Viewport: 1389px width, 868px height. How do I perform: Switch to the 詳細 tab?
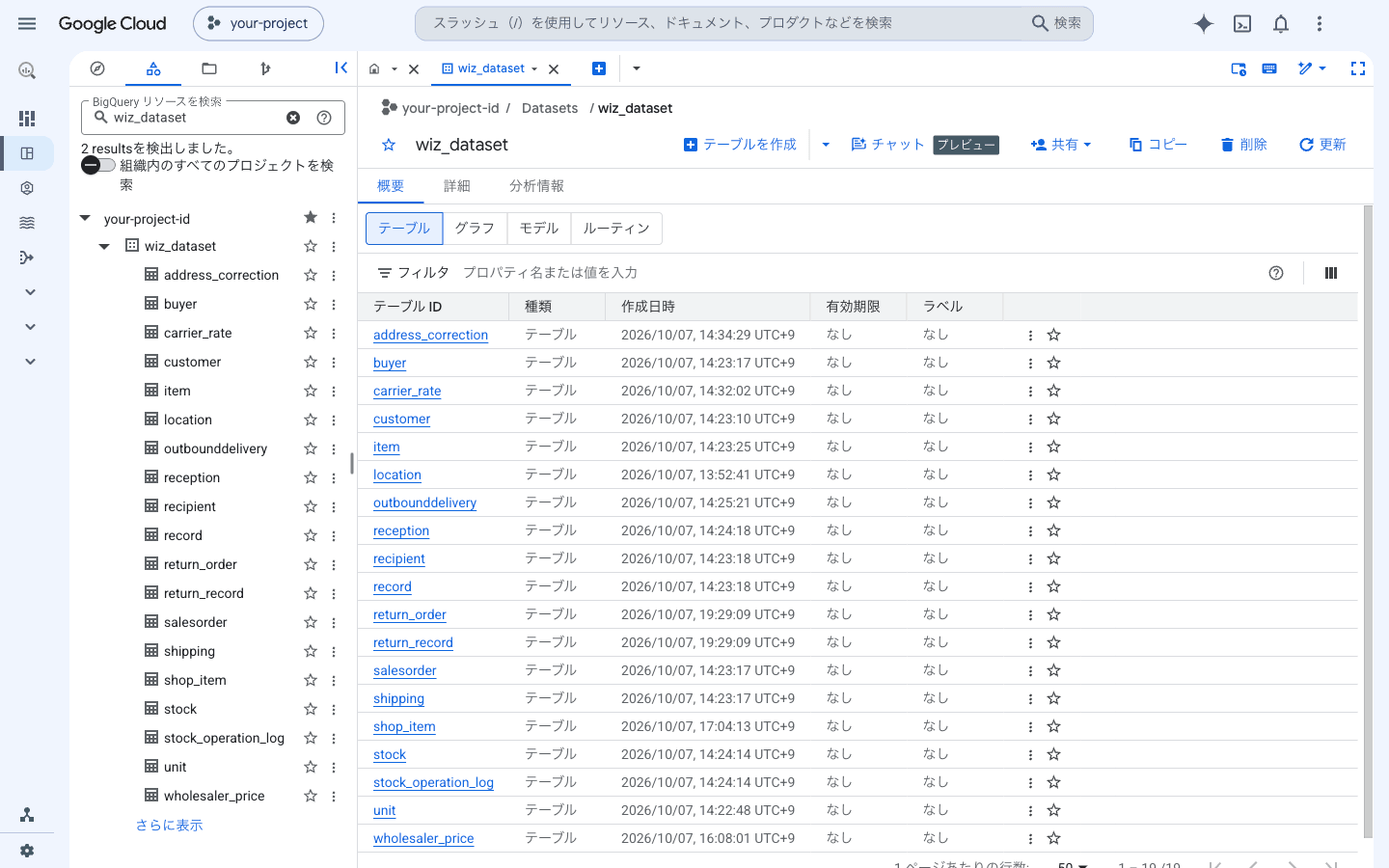click(x=456, y=186)
